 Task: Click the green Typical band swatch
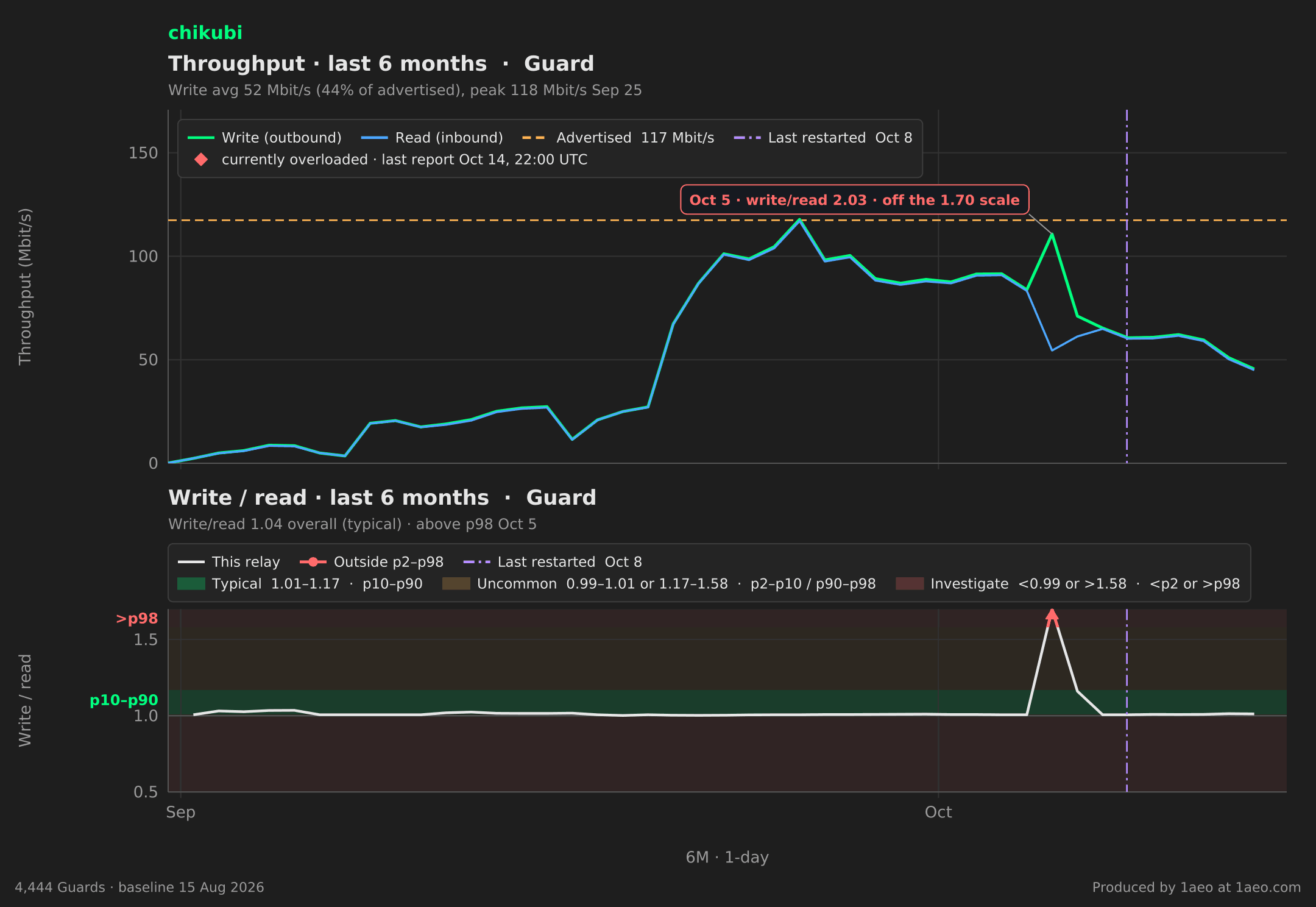pos(191,584)
